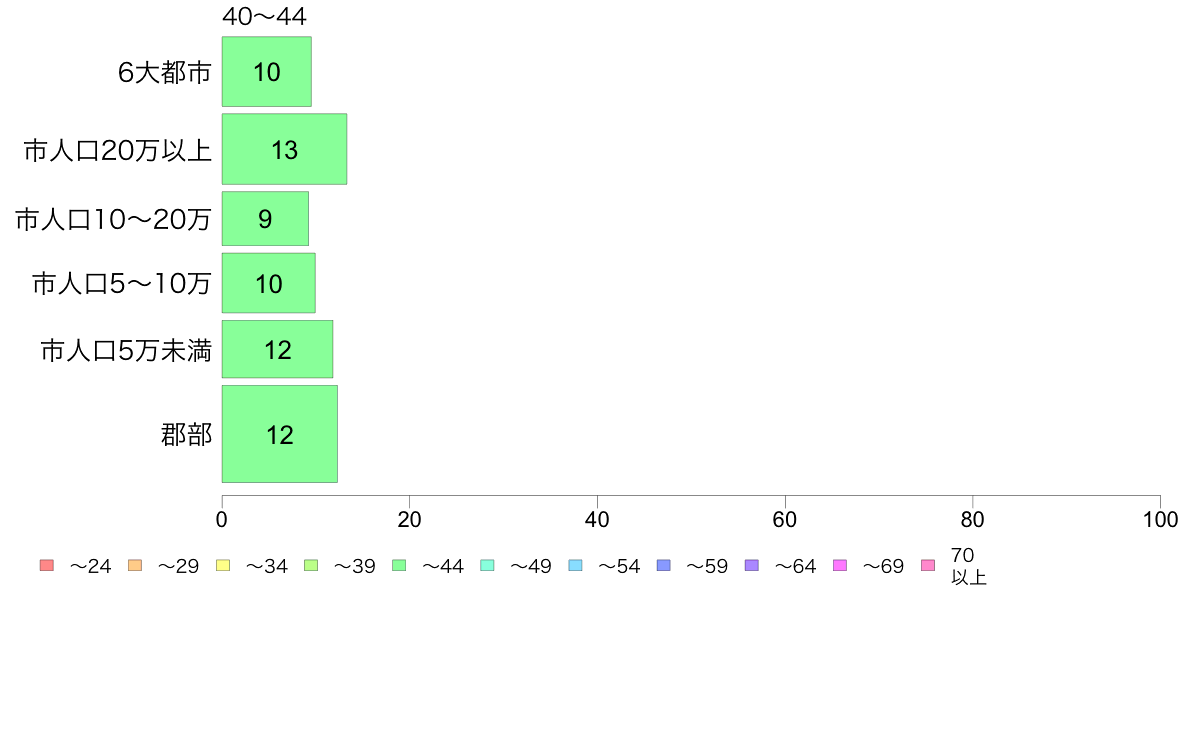Click the teal ~49 legend swatch
This screenshot has width=1188, height=736.
coord(487,565)
